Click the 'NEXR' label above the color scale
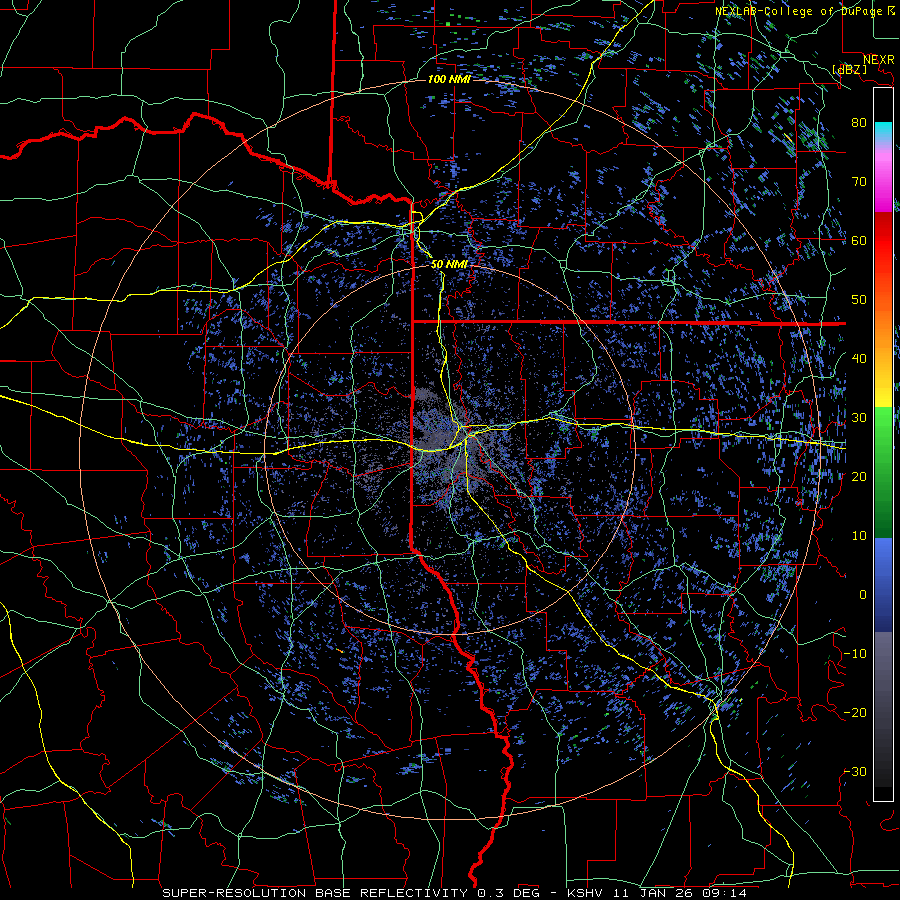 (879, 60)
